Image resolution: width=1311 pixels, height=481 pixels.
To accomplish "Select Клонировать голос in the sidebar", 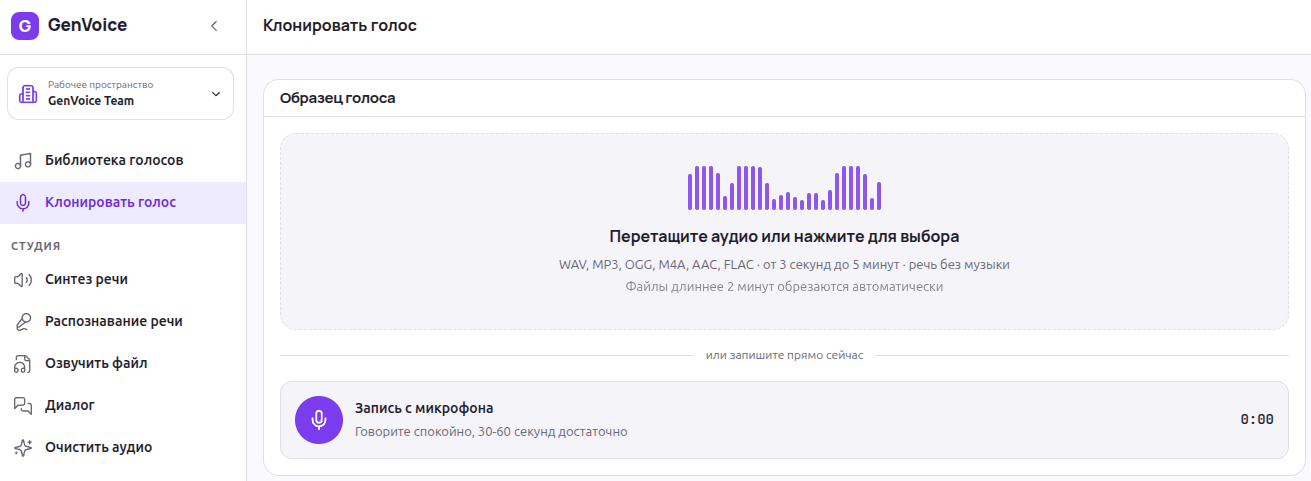I will click(123, 203).
